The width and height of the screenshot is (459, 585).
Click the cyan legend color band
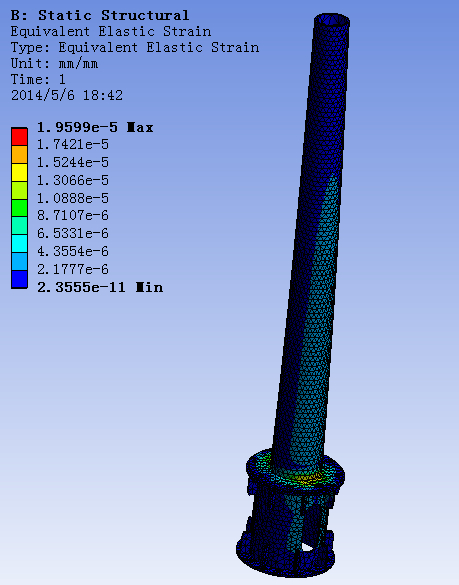tap(19, 244)
